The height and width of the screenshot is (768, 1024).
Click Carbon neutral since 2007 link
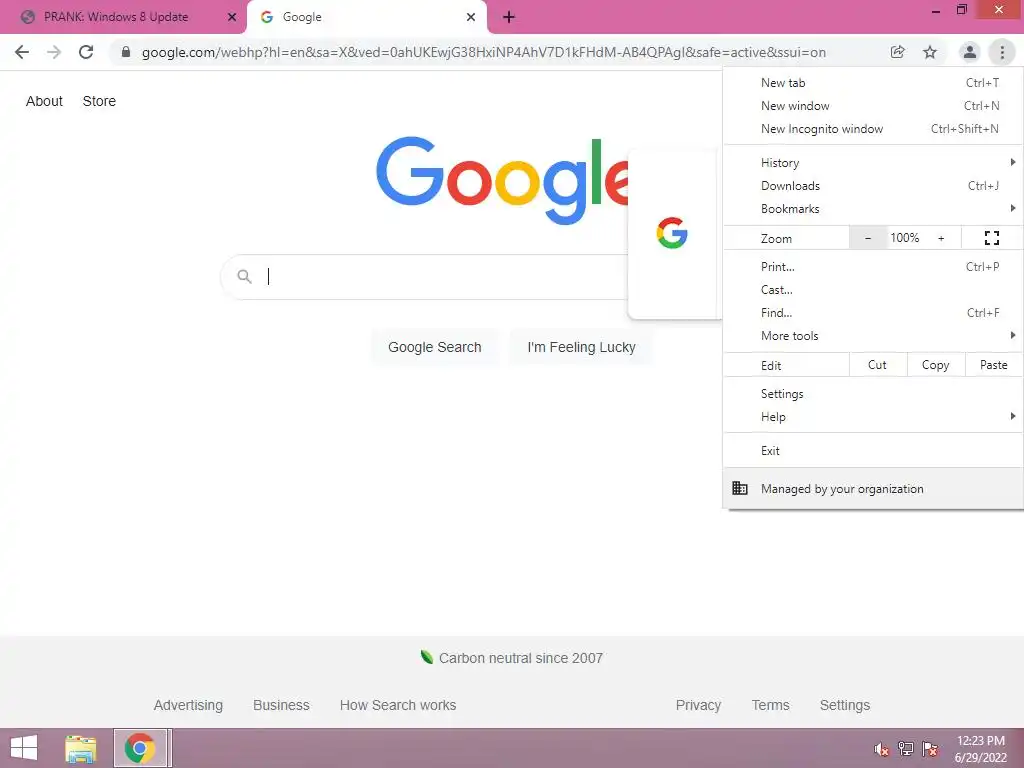coord(520,658)
